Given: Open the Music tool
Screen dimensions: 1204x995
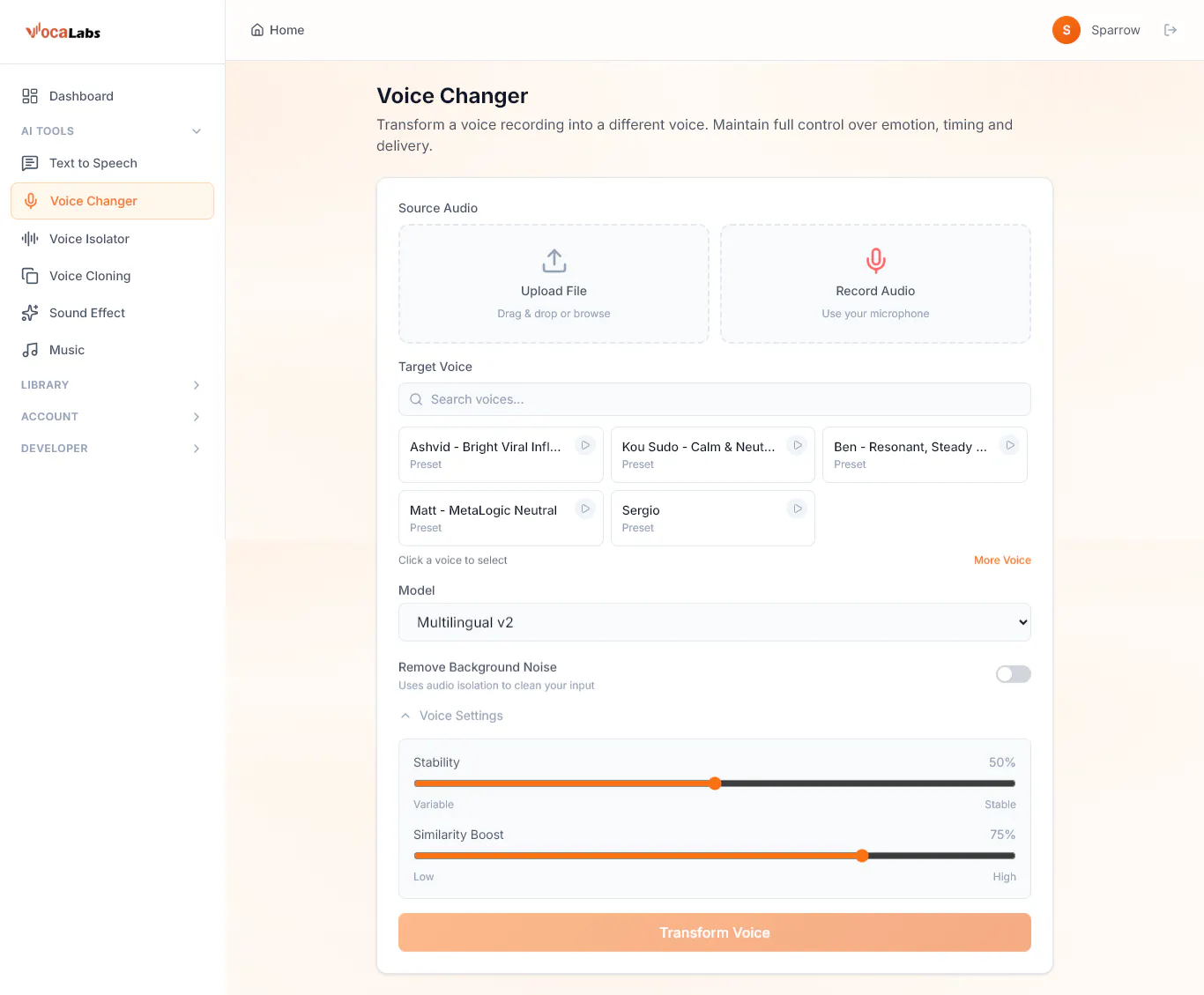Looking at the screenshot, I should coord(112,350).
